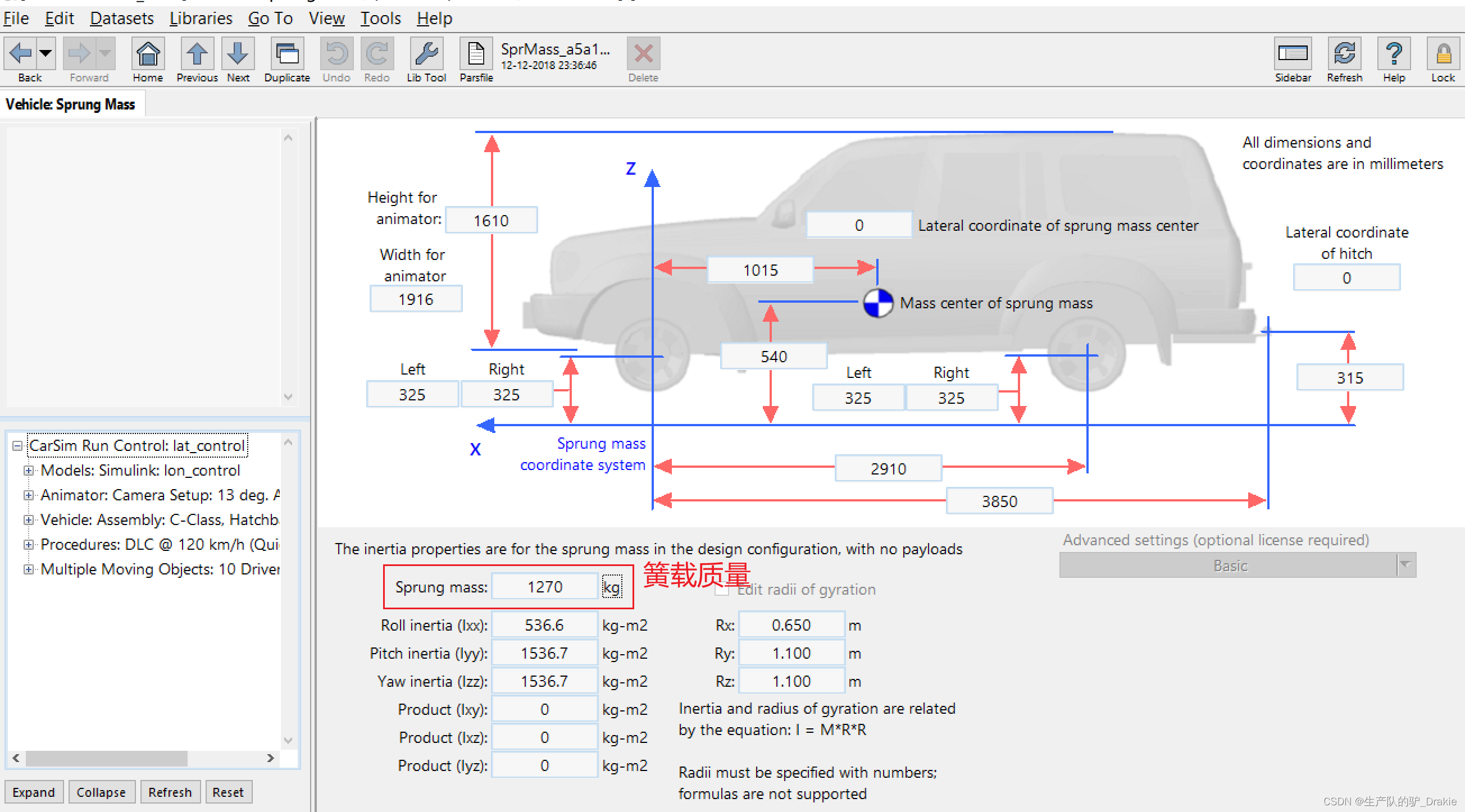
Task: Go to the Home screen icon
Action: pyautogui.click(x=148, y=53)
